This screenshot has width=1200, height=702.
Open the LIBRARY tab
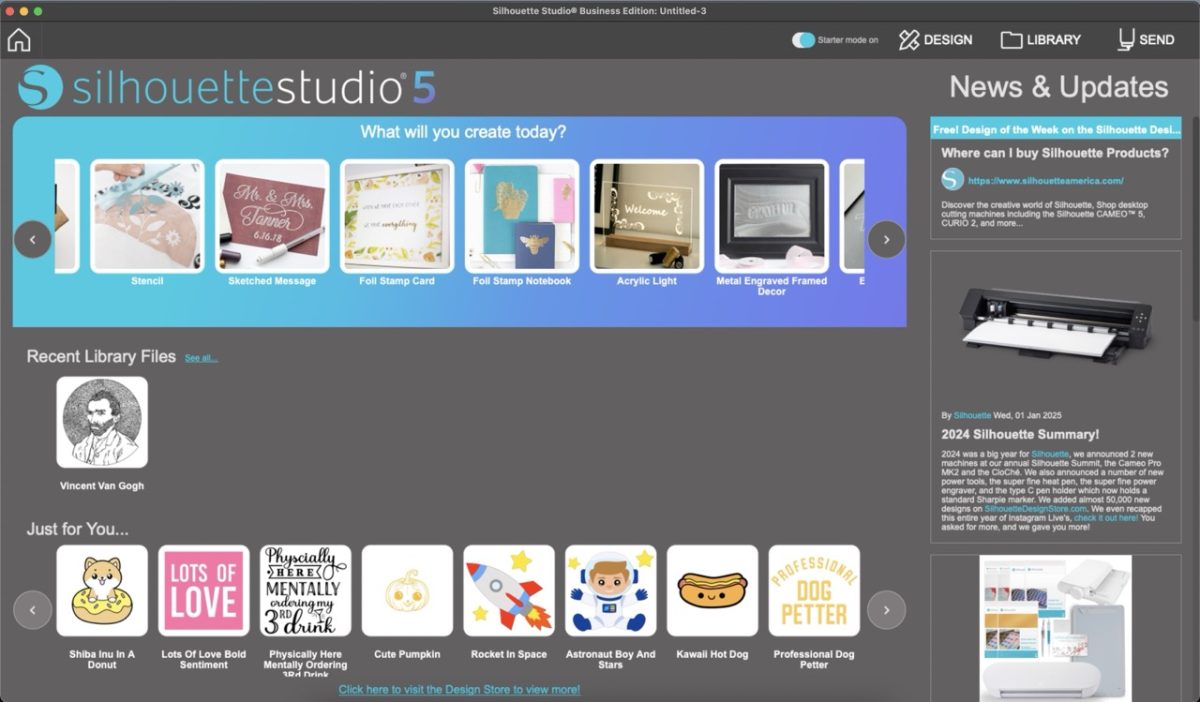pos(1040,40)
